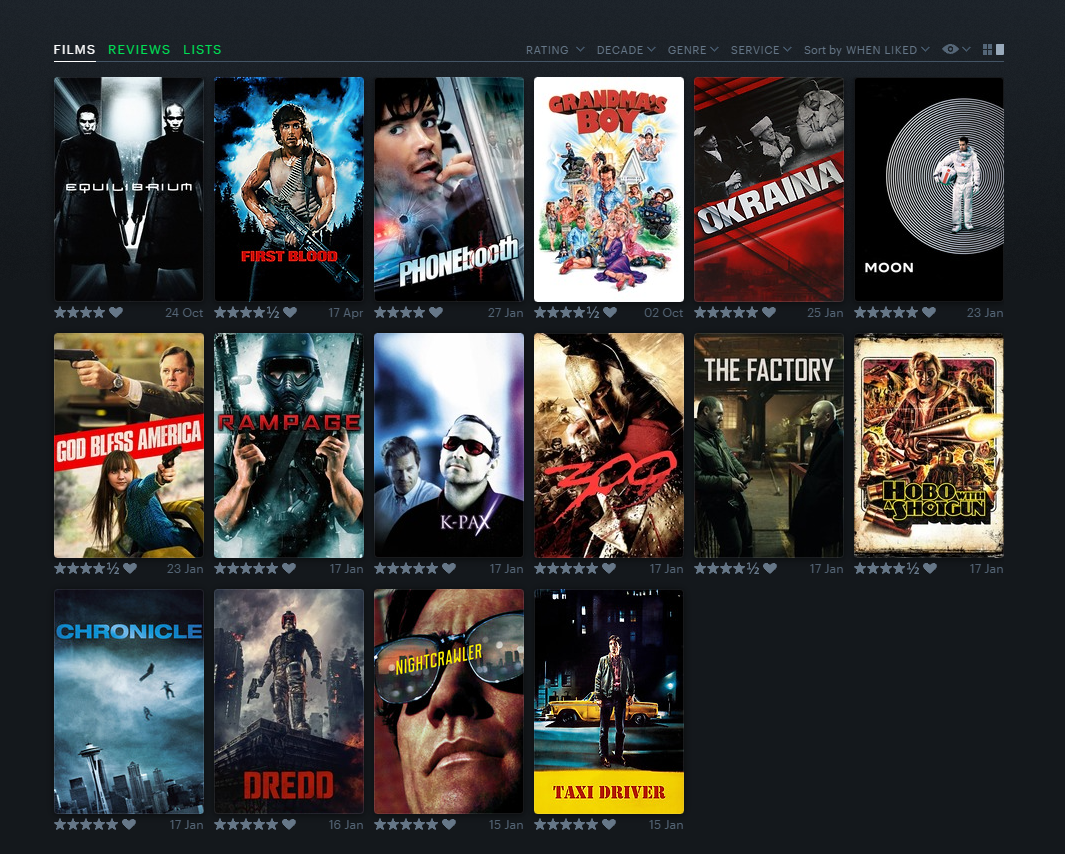Screen dimensions: 1065x854
Task: Click the heart icon under Equilibrium
Action: (x=116, y=313)
